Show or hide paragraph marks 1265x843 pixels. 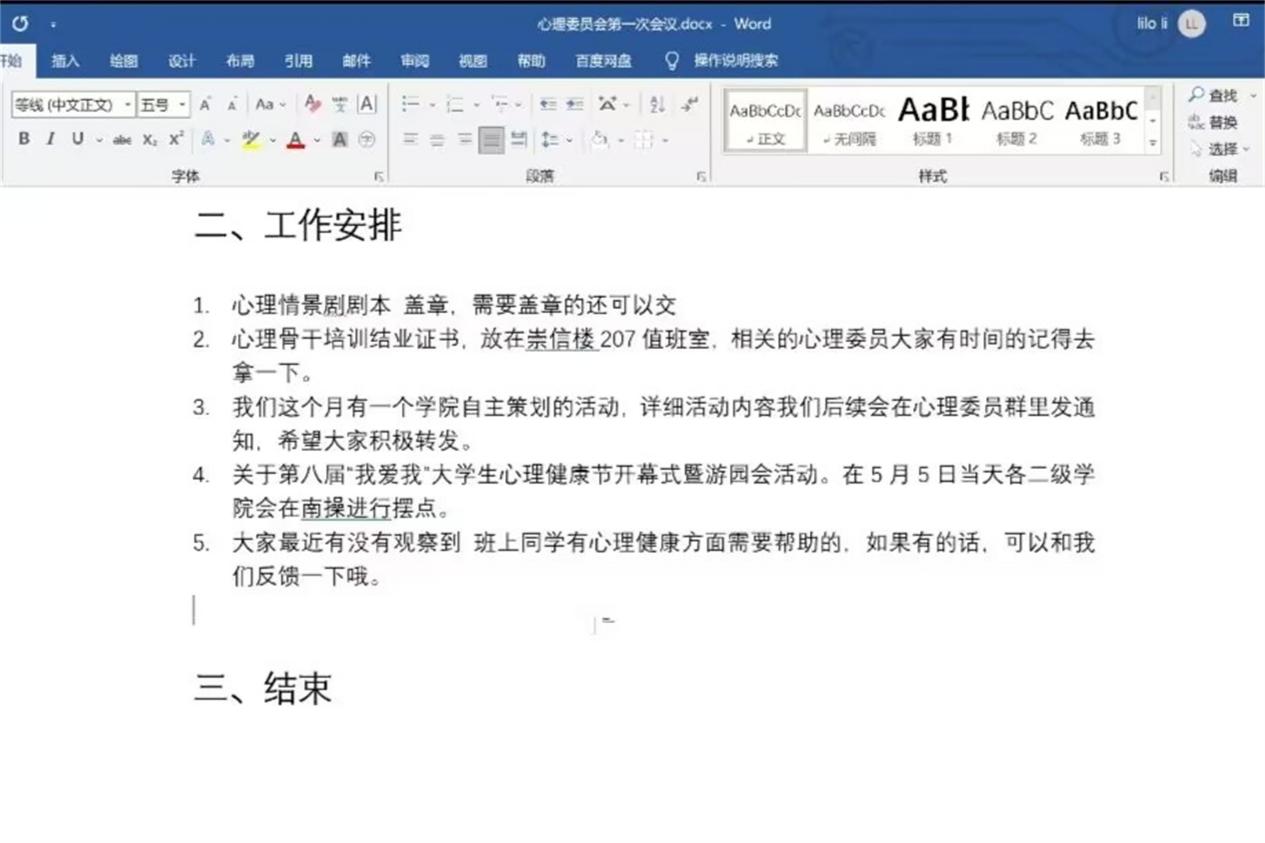(690, 104)
